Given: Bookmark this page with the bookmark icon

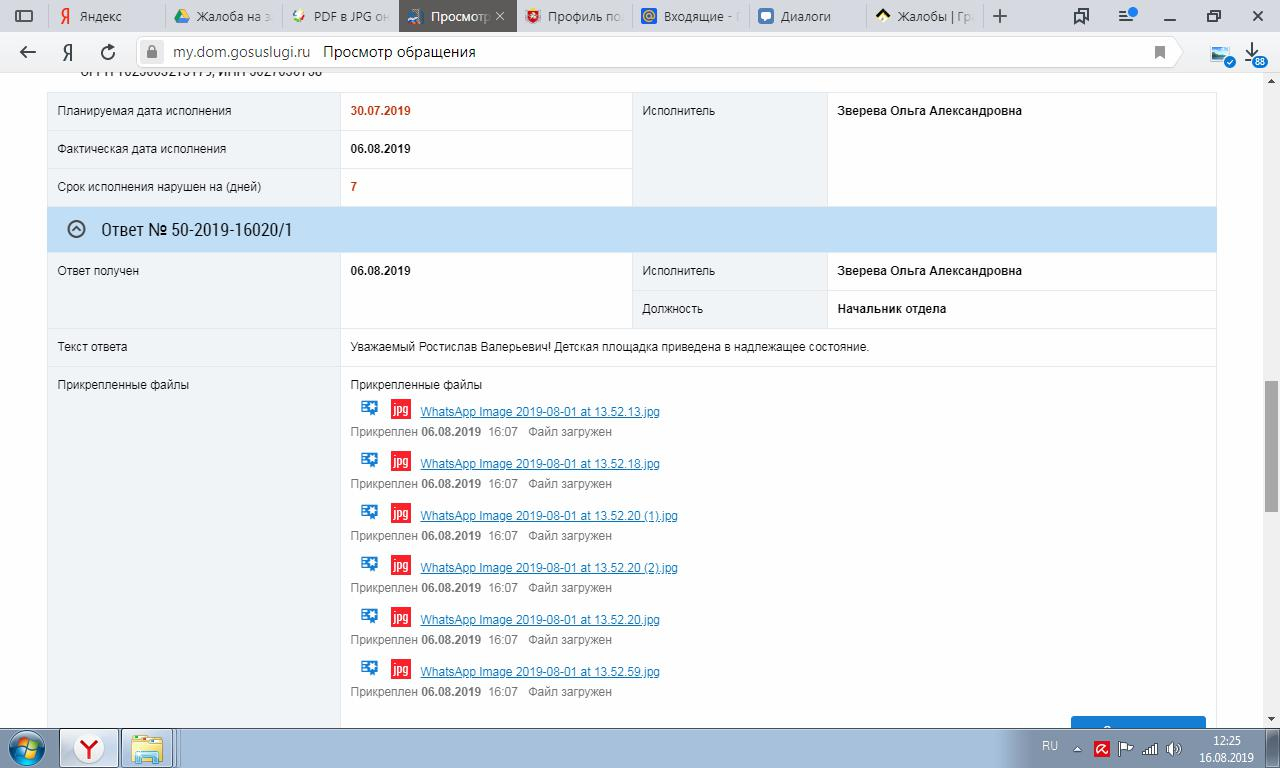Looking at the screenshot, I should (1160, 52).
